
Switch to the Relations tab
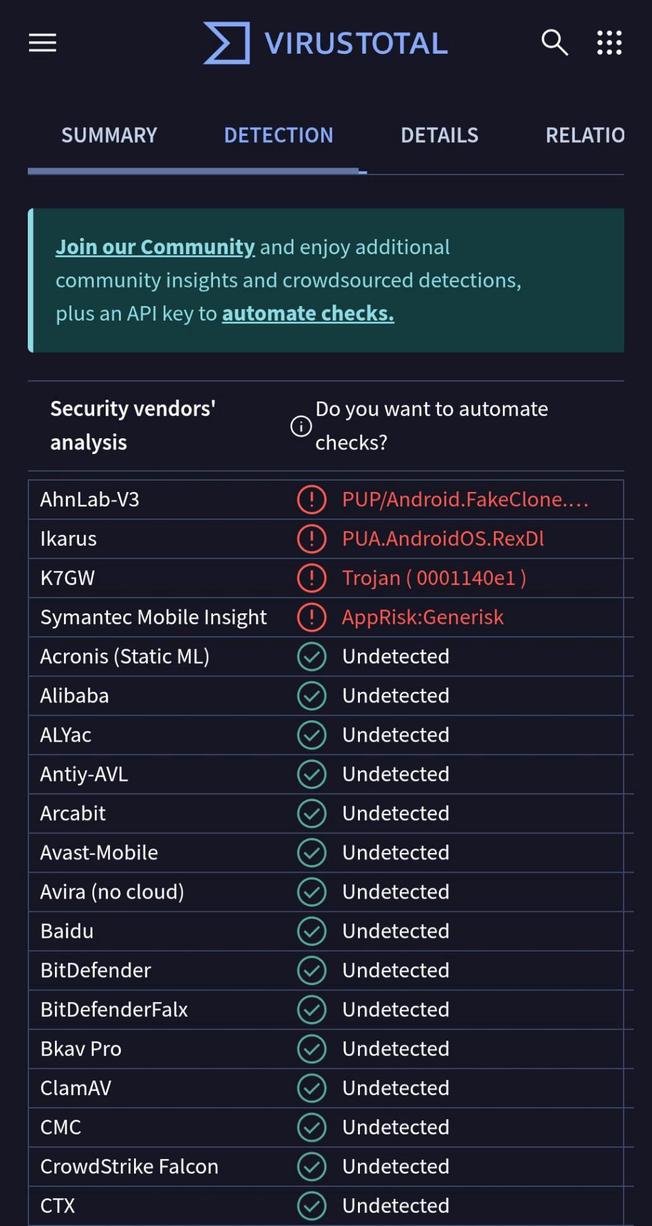click(586, 134)
